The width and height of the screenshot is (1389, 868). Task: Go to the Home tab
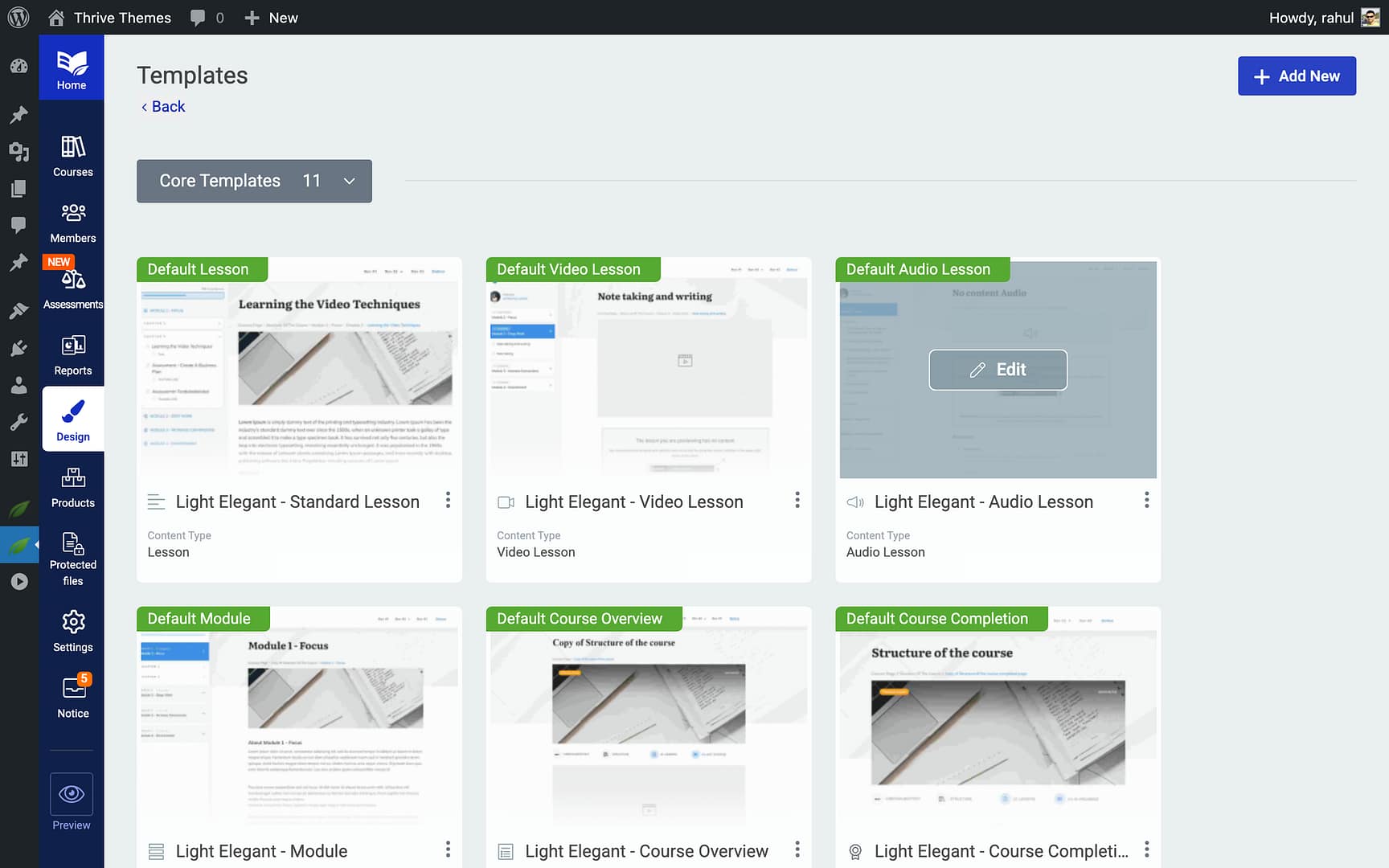pos(72,69)
